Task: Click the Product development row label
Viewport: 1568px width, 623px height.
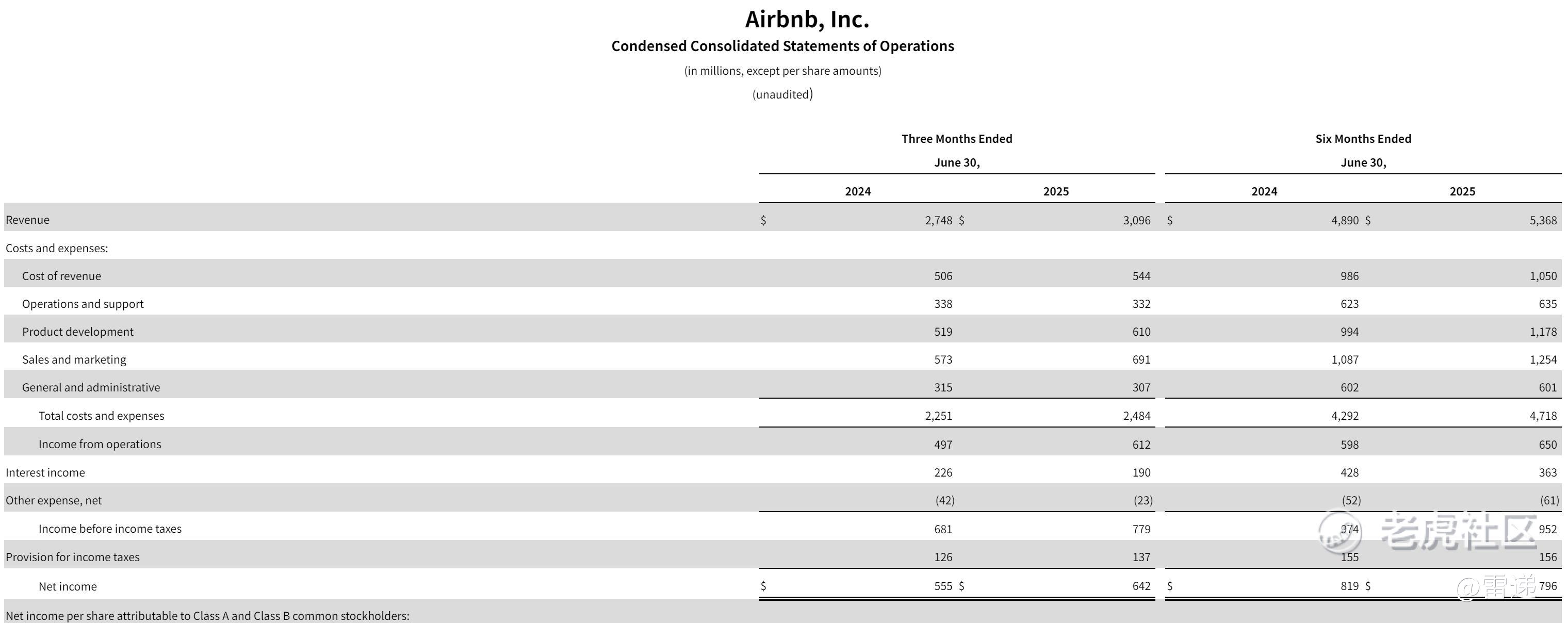Action: coord(77,332)
